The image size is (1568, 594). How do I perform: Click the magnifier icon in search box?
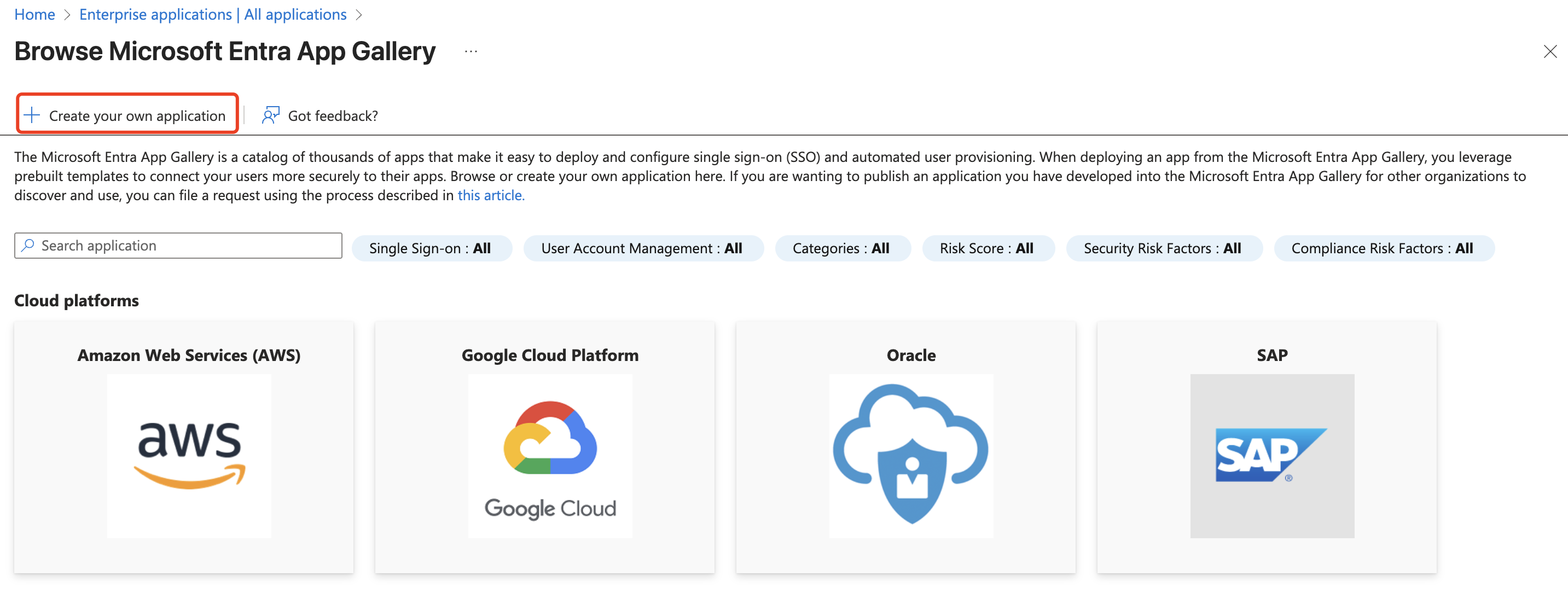click(x=28, y=245)
